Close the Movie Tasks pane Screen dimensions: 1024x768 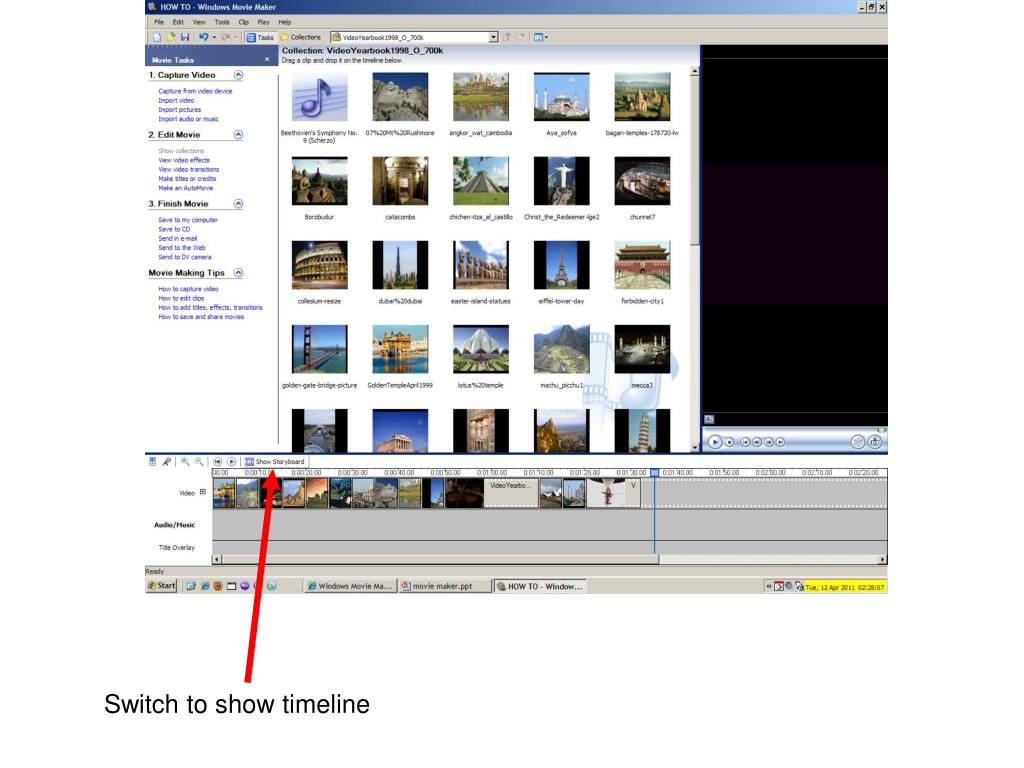pos(266,59)
